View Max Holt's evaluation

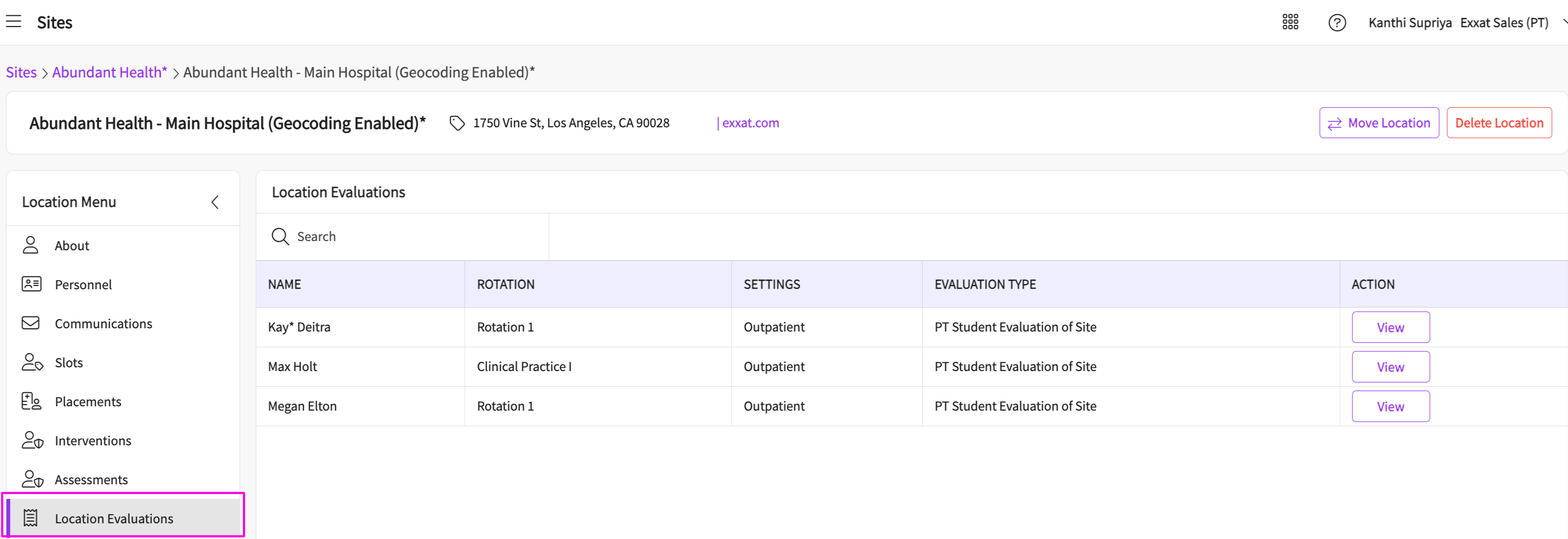point(1390,367)
